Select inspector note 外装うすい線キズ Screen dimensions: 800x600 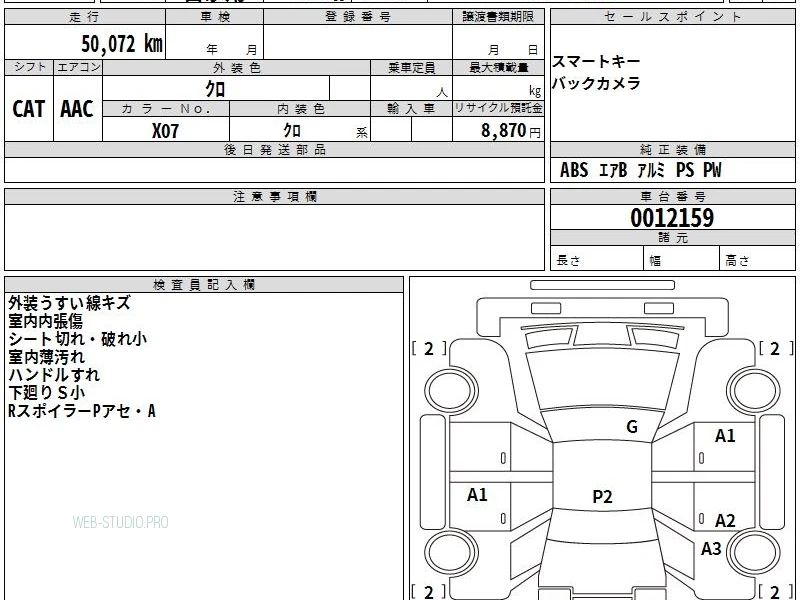point(69,303)
